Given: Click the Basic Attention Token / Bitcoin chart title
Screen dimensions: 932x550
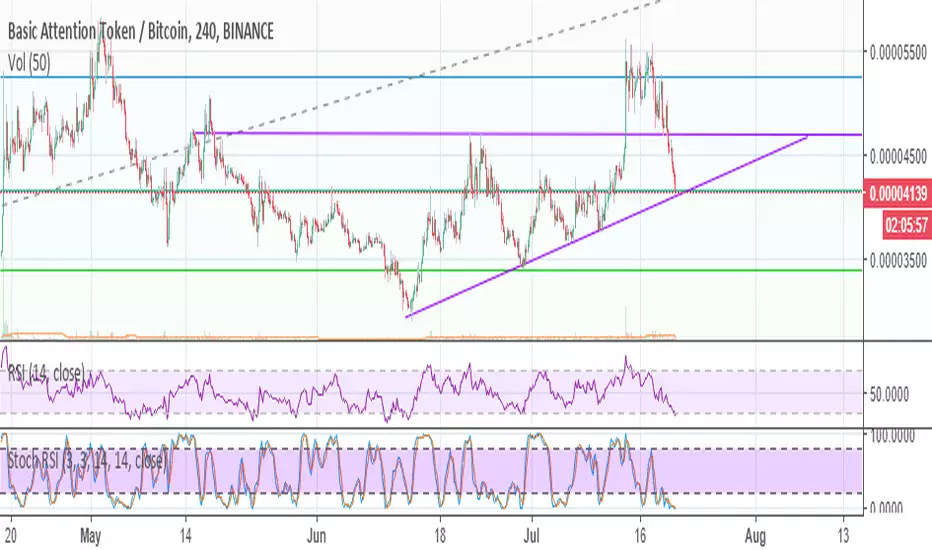Looking at the screenshot, I should coord(140,31).
